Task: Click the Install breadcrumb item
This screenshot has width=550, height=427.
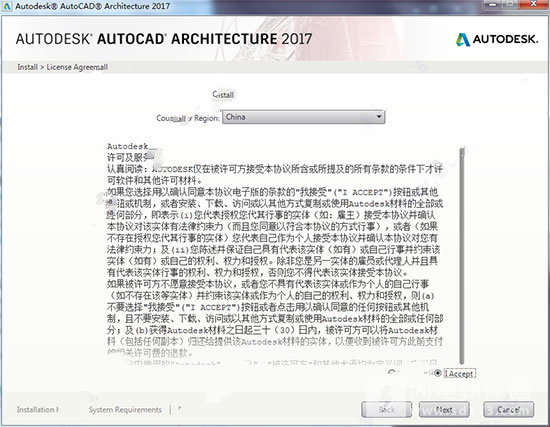Action: coord(27,67)
